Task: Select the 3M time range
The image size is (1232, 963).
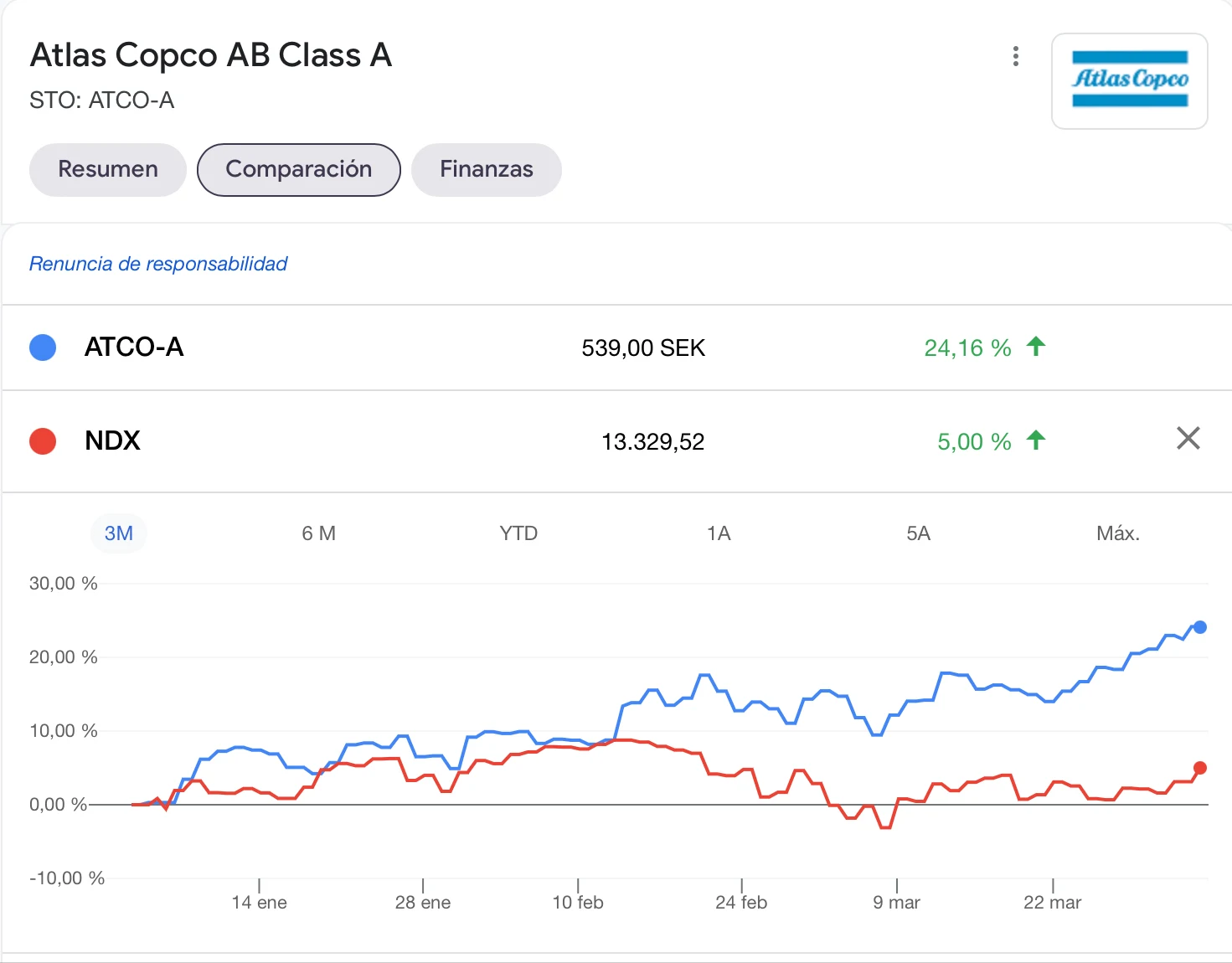Action: pyautogui.click(x=119, y=533)
